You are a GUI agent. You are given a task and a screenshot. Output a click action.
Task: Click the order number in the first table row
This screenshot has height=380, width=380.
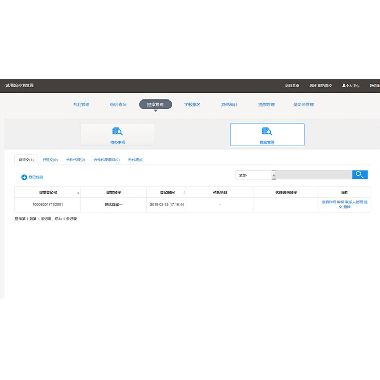pos(48,204)
